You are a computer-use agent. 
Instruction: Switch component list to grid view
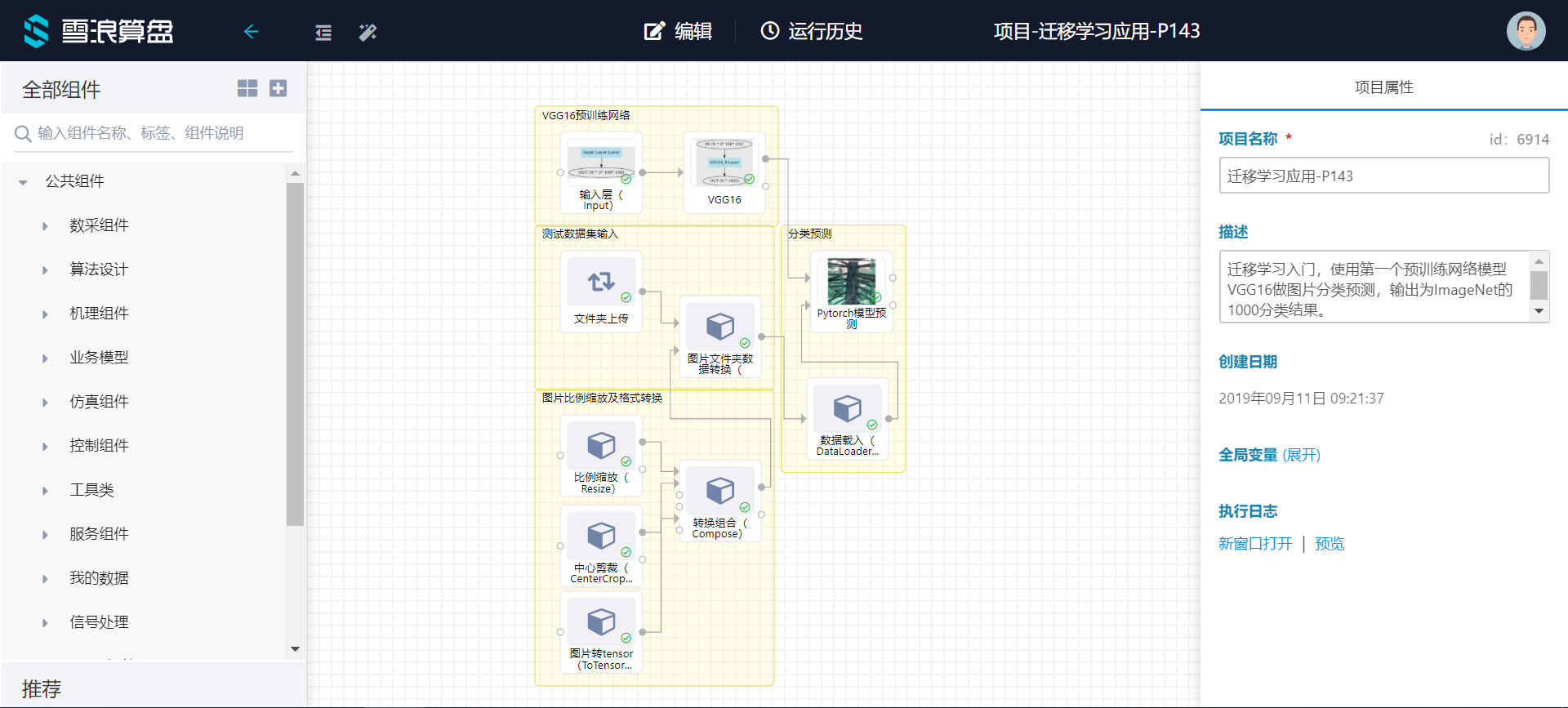coord(247,88)
